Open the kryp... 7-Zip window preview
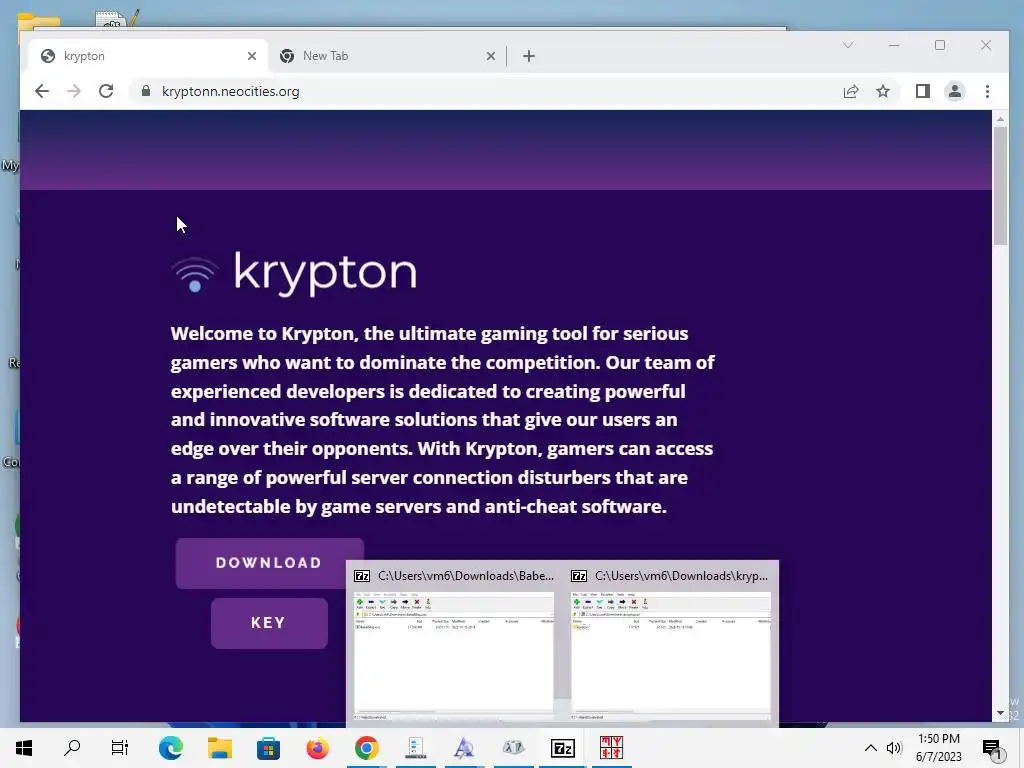Screen dimensions: 1024x768 point(671,643)
